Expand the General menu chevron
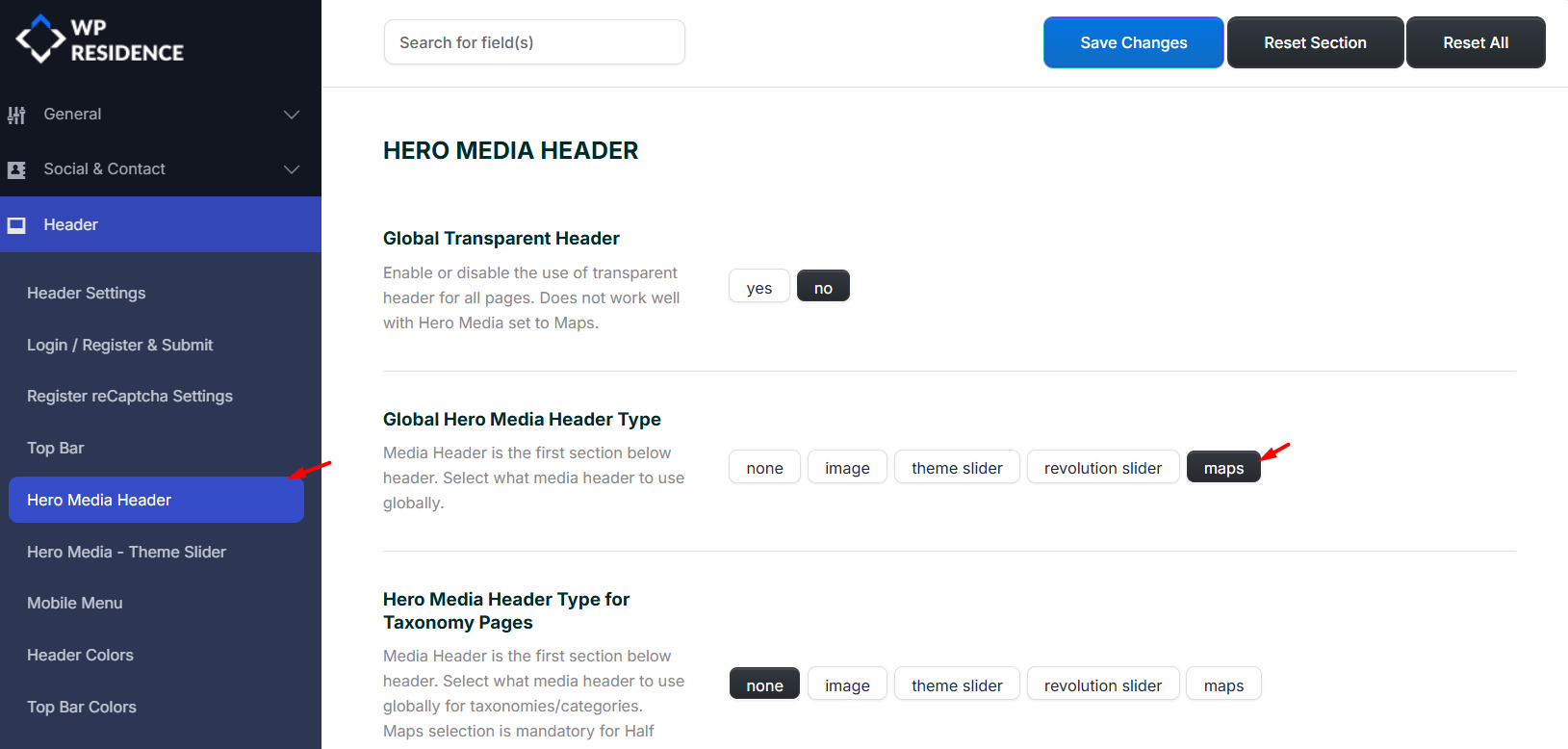This screenshot has height=749, width=1568. click(x=292, y=115)
